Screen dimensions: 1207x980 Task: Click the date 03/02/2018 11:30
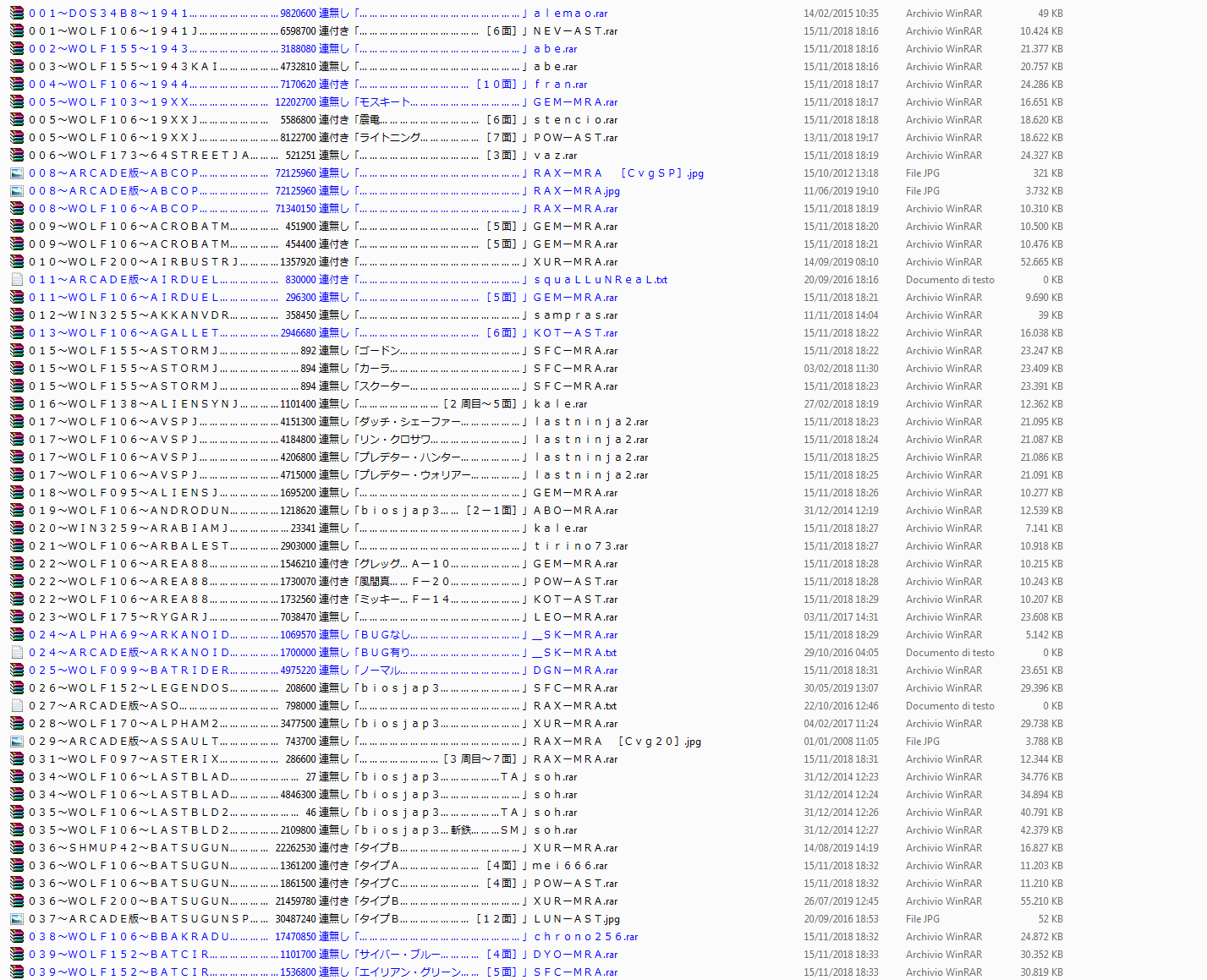coord(841,369)
